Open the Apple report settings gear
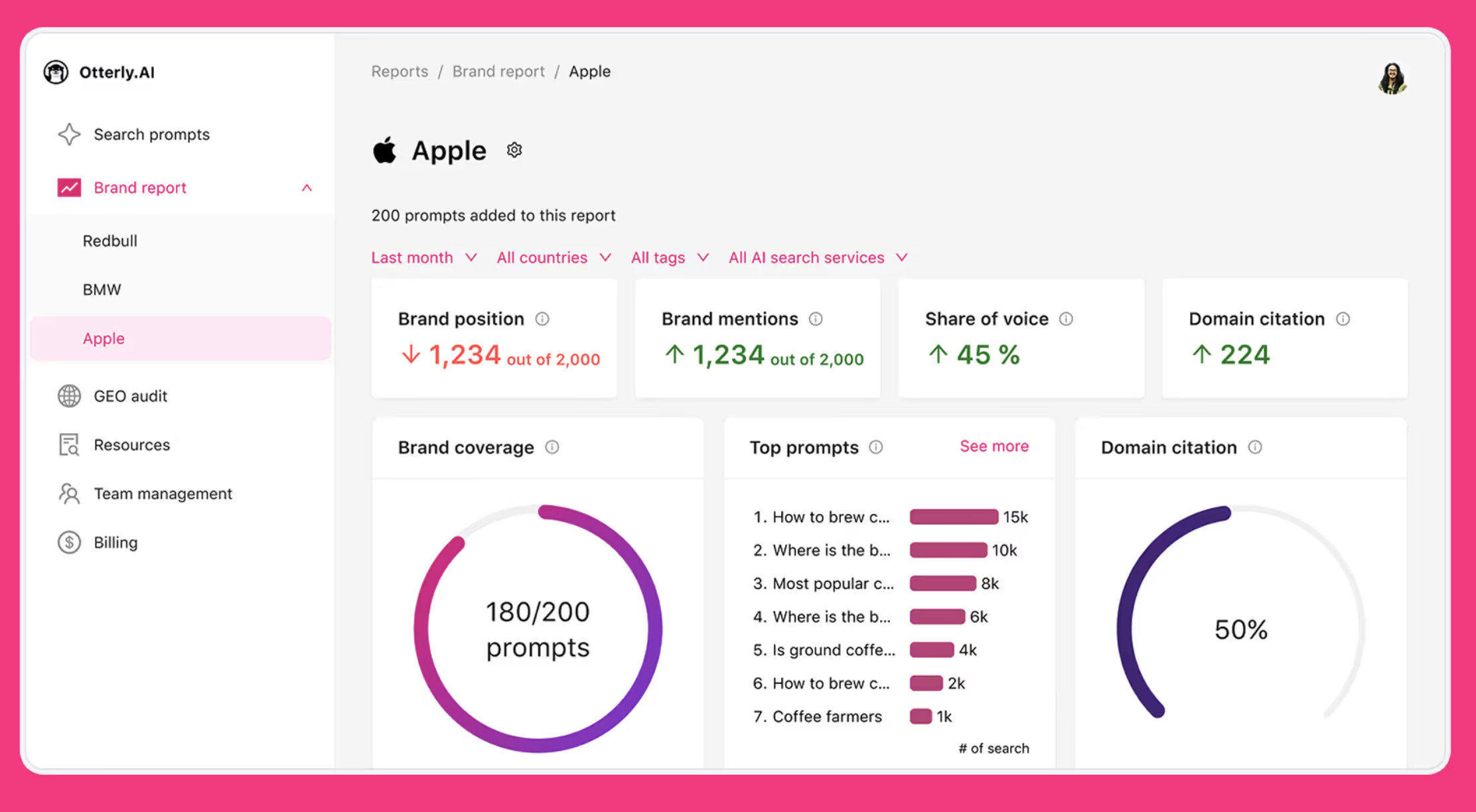 click(514, 151)
